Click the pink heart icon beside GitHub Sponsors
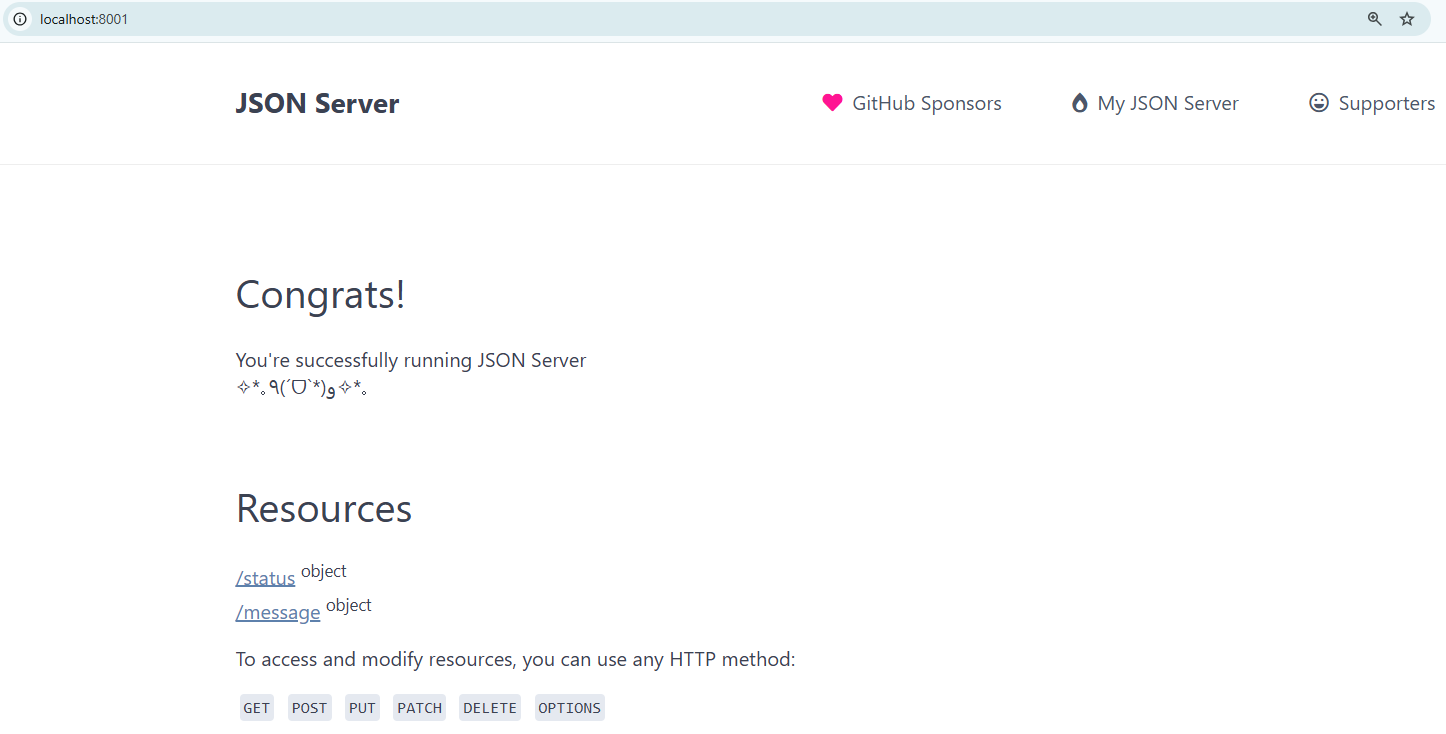The height and width of the screenshot is (734, 1446). [832, 103]
